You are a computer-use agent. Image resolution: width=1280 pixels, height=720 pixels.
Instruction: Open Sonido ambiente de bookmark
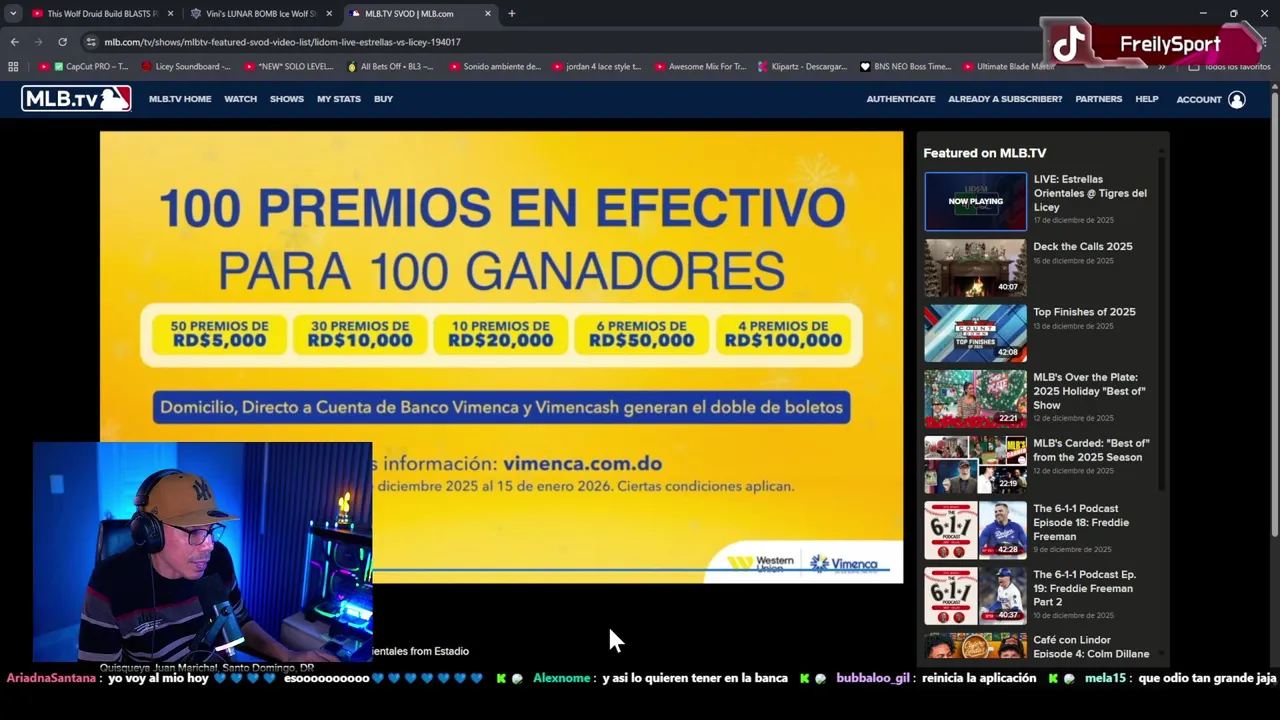click(494, 67)
